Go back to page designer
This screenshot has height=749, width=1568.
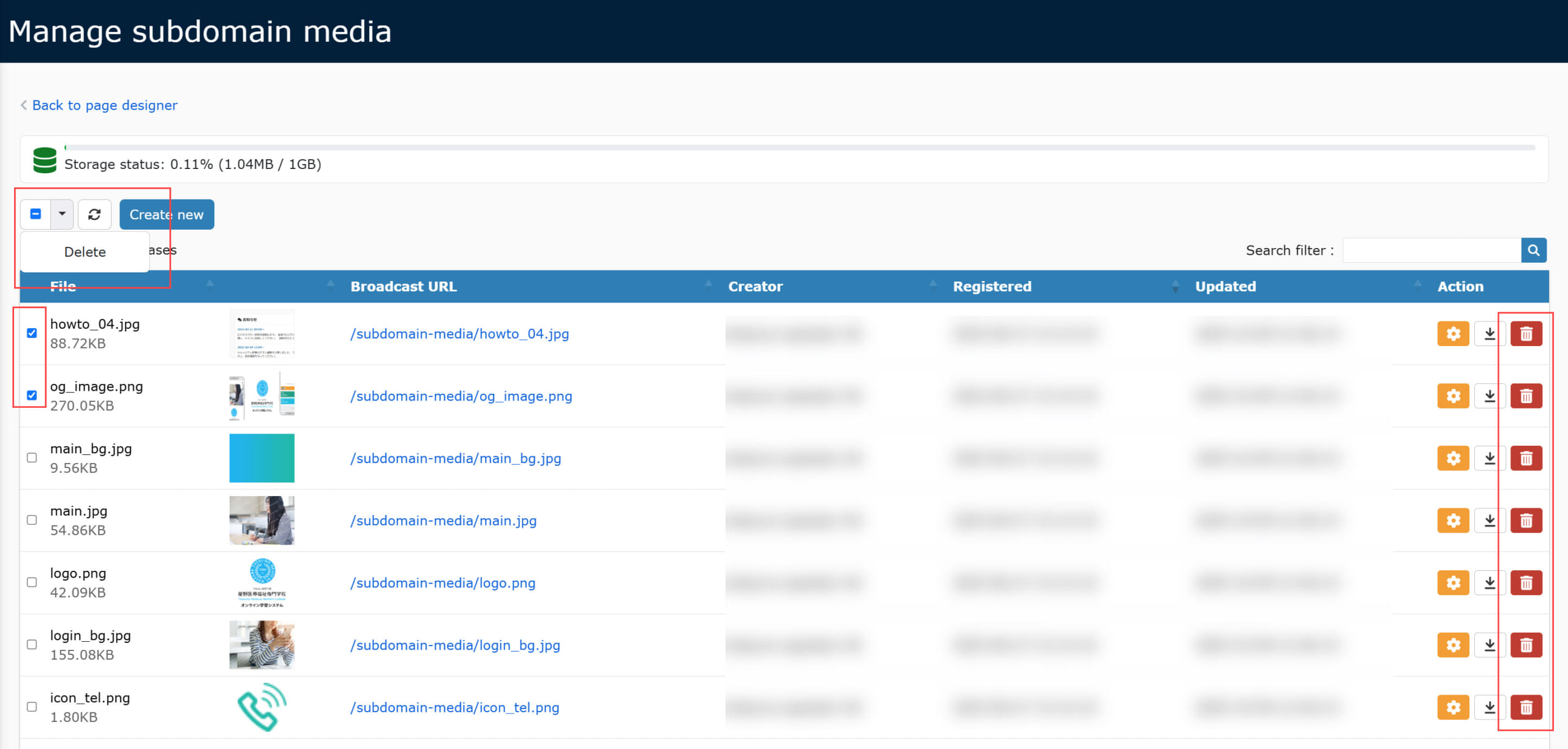click(x=104, y=105)
